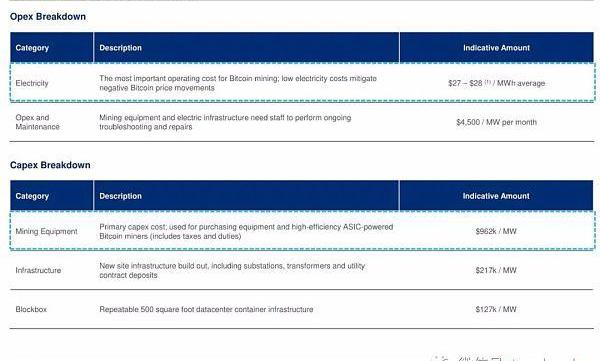Click the Category header in Capex table

32,196
